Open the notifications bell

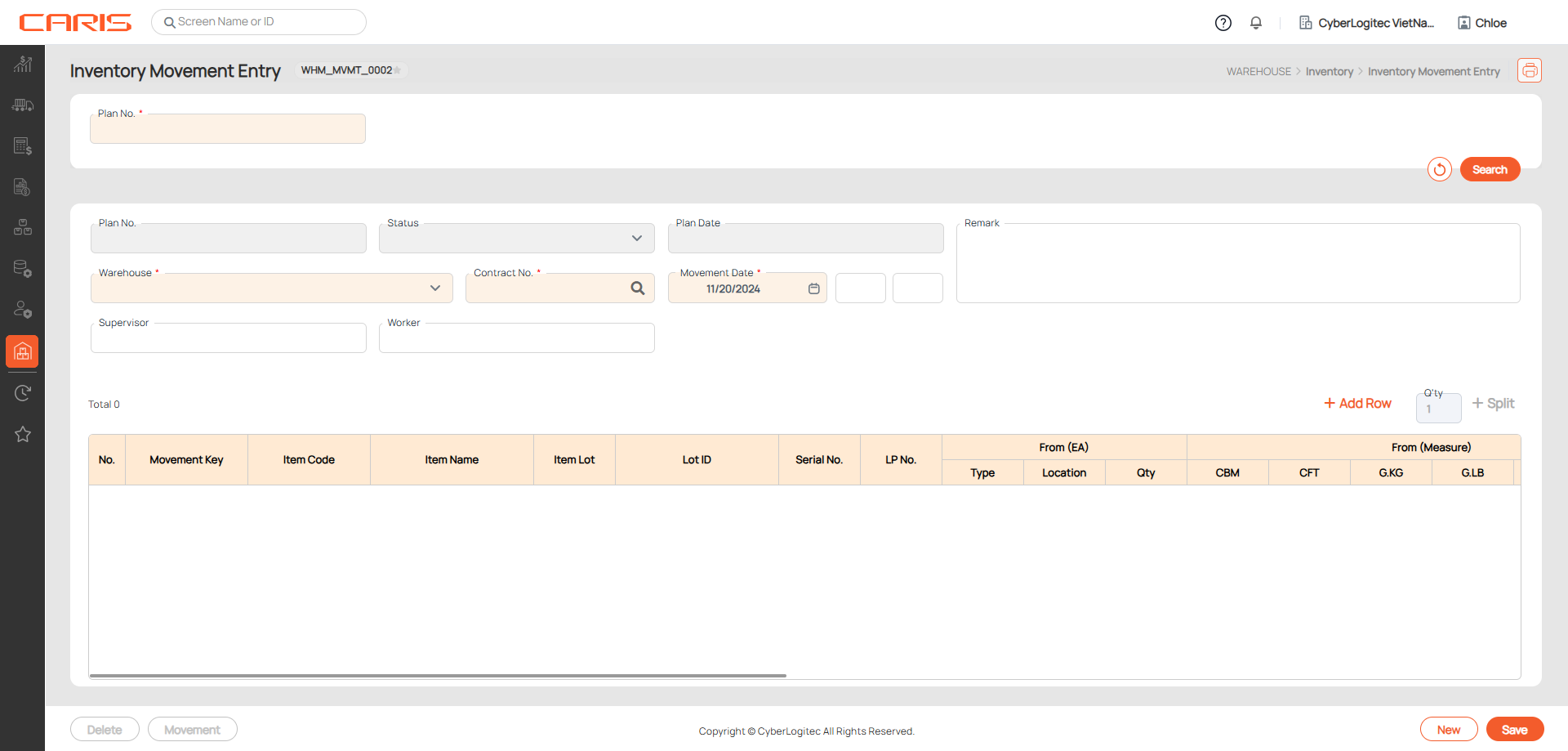click(x=1256, y=23)
